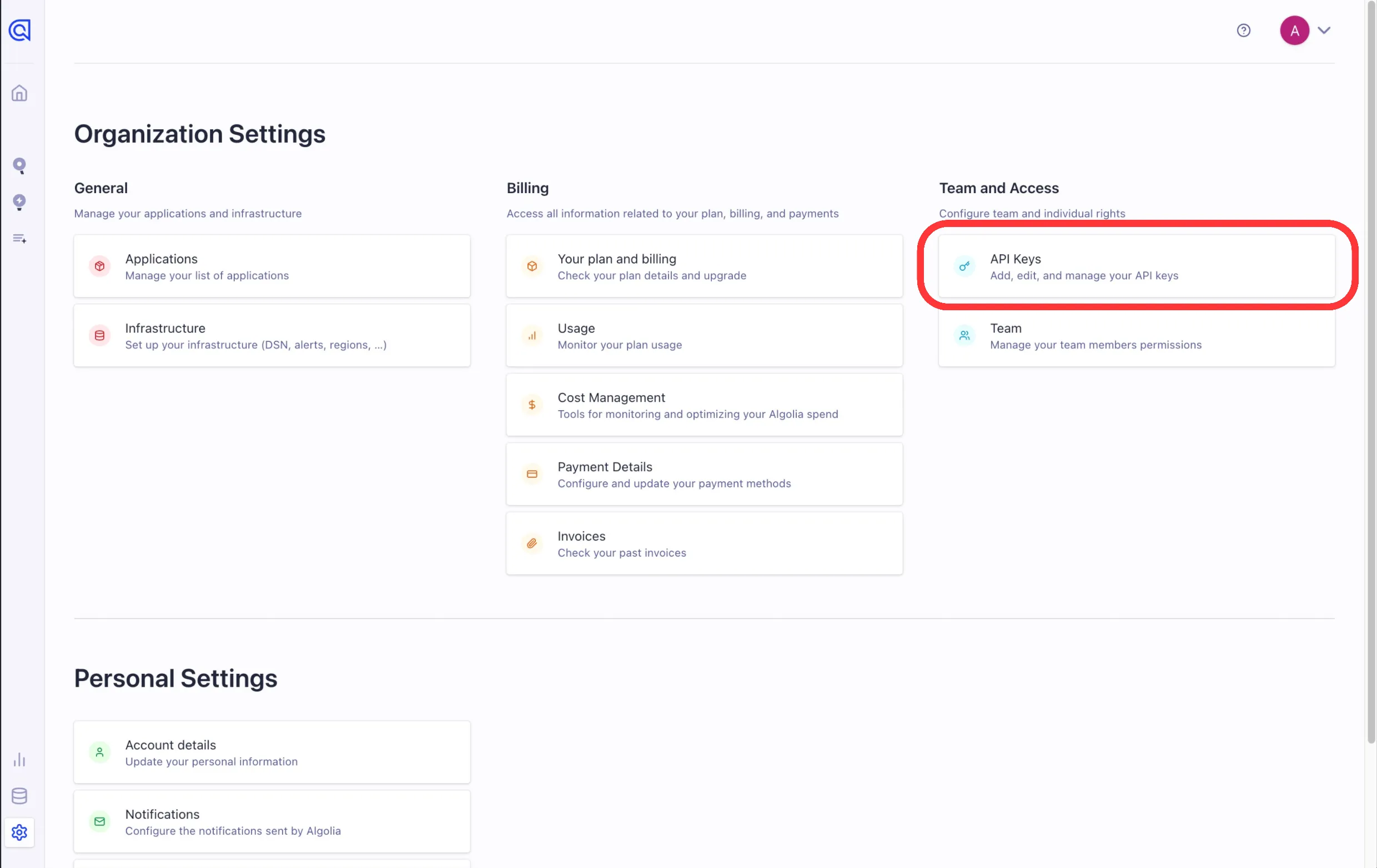Open the Invoices page
Image resolution: width=1377 pixels, height=868 pixels.
pyautogui.click(x=705, y=543)
